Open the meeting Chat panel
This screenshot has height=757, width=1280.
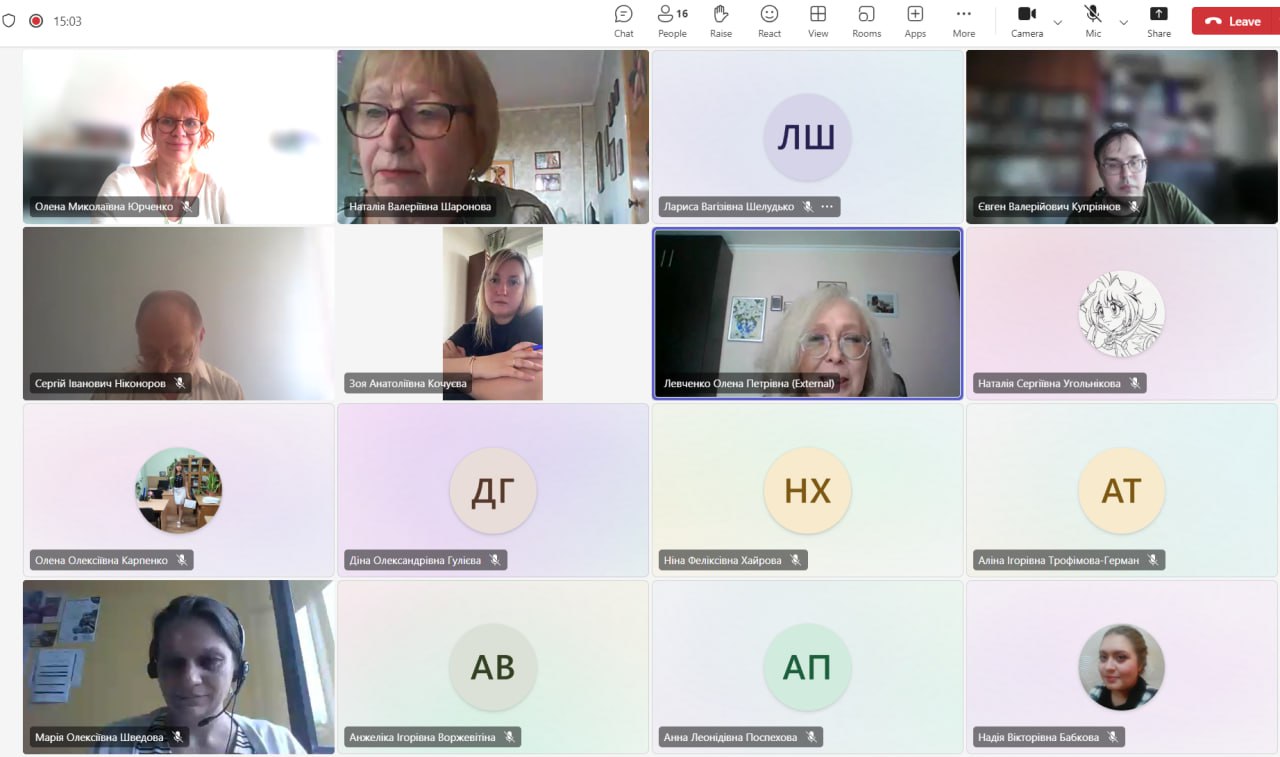[x=624, y=21]
